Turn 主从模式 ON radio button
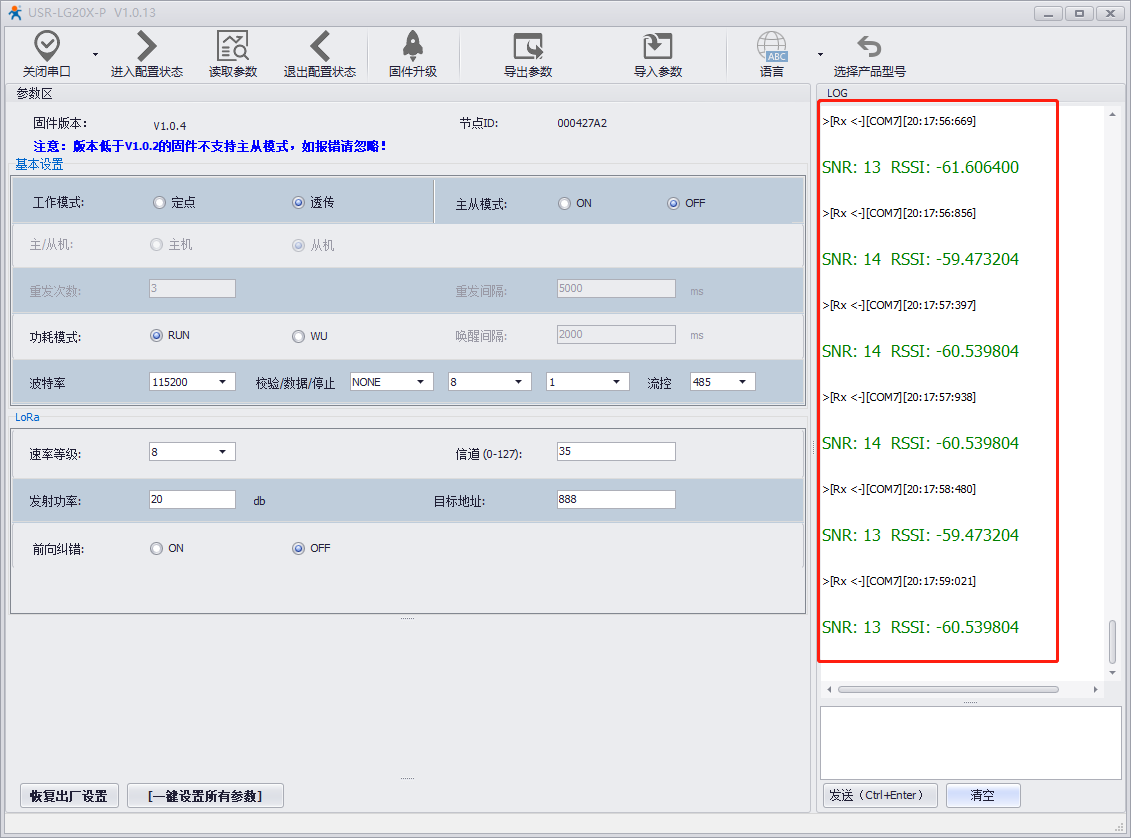1131x838 pixels. 565,204
